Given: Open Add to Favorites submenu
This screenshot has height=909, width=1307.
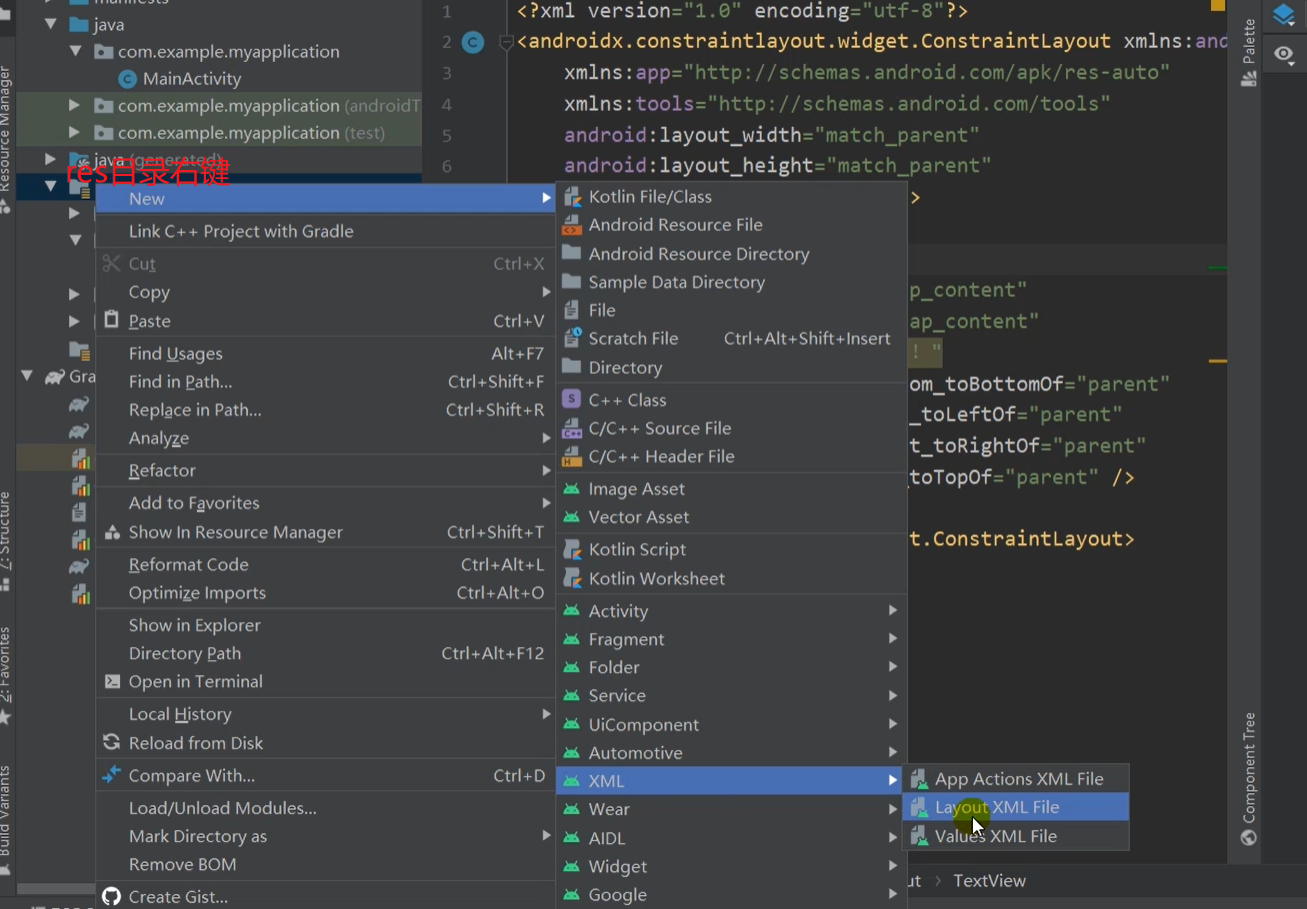Looking at the screenshot, I should [x=325, y=503].
